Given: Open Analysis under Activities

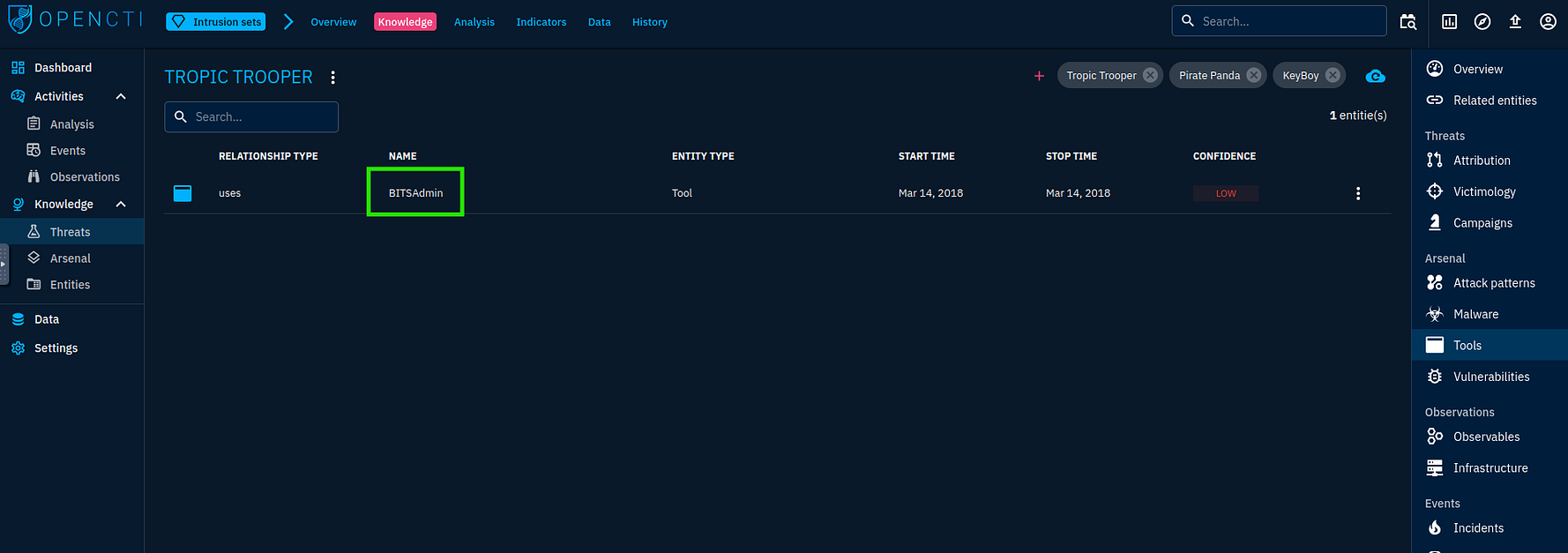Looking at the screenshot, I should point(71,124).
